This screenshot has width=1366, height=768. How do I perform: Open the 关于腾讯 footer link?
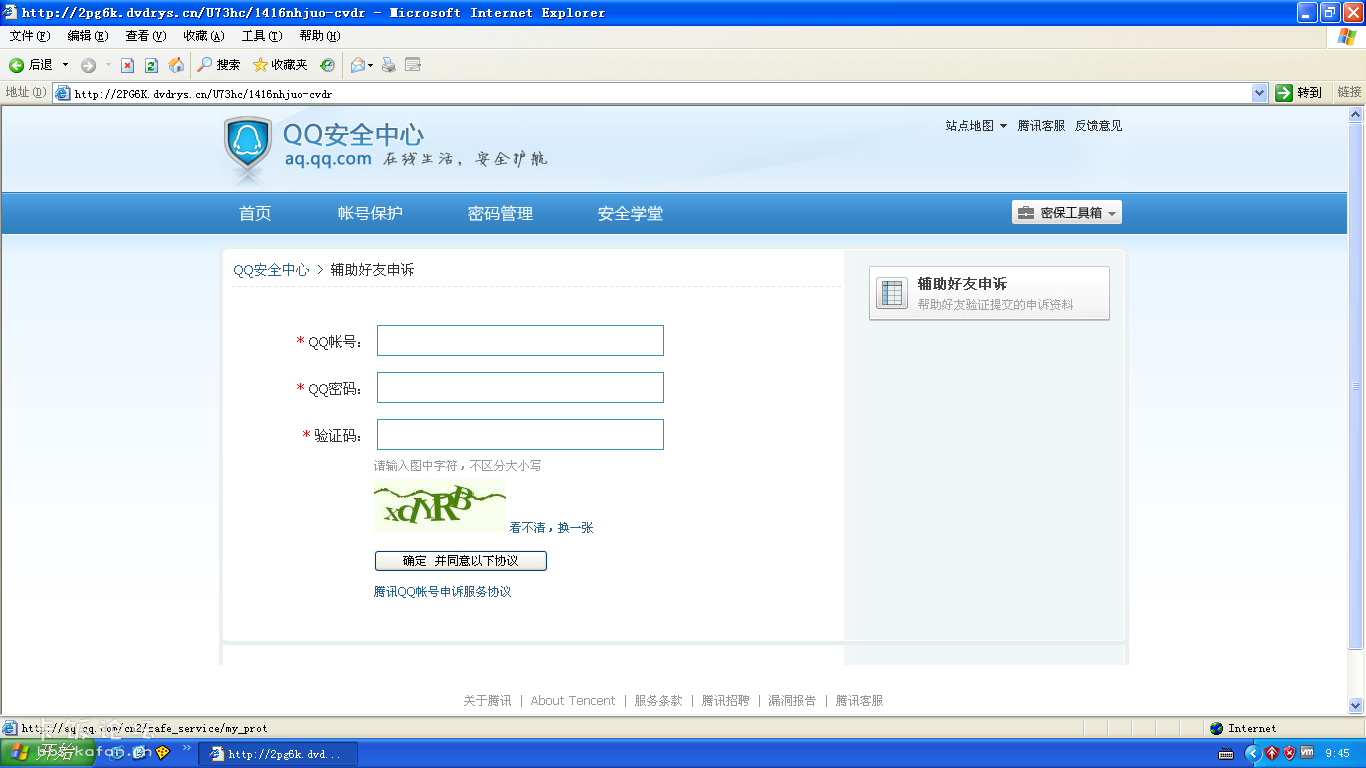(487, 701)
